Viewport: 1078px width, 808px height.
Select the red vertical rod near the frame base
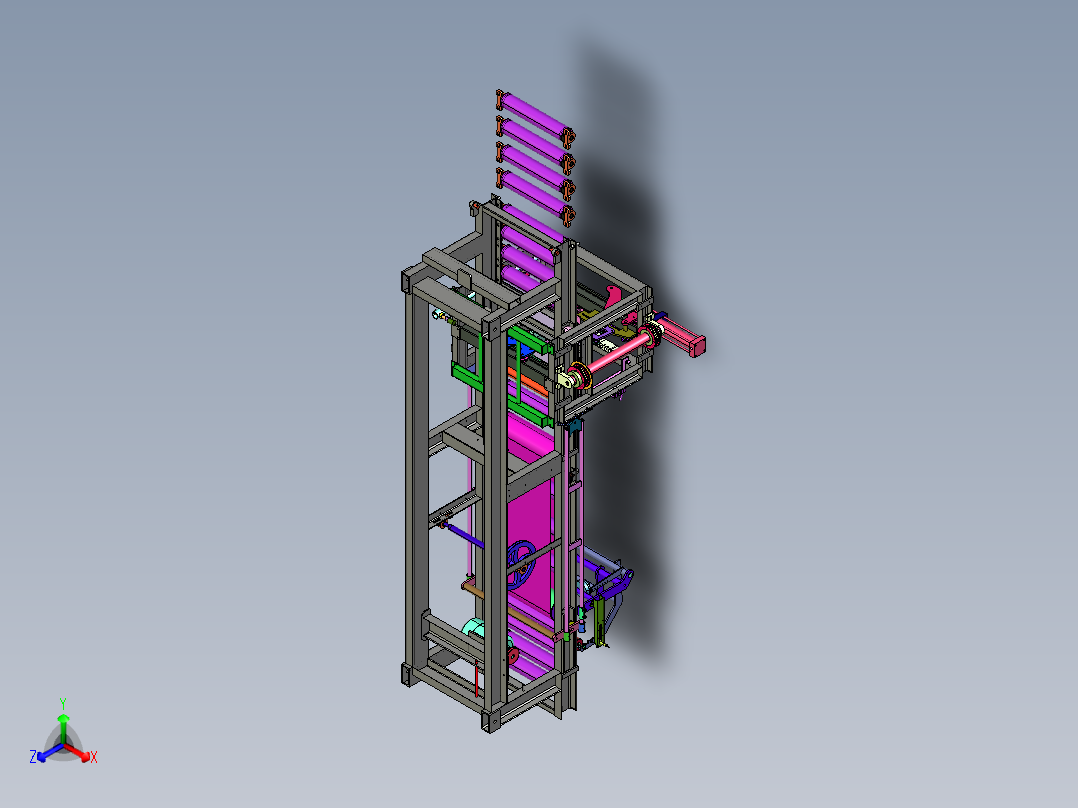[476, 679]
